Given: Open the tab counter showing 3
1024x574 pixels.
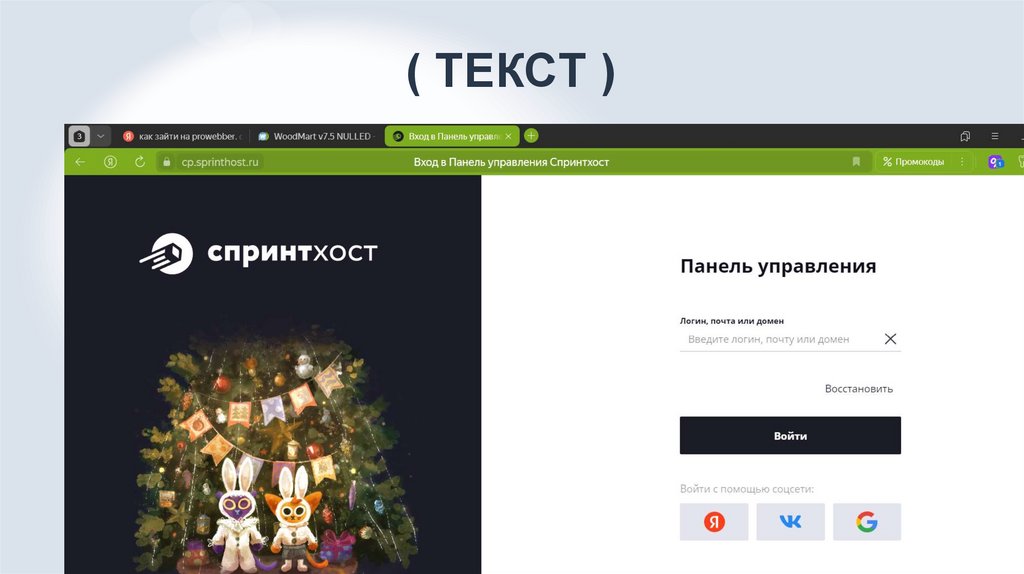Looking at the screenshot, I should (79, 136).
